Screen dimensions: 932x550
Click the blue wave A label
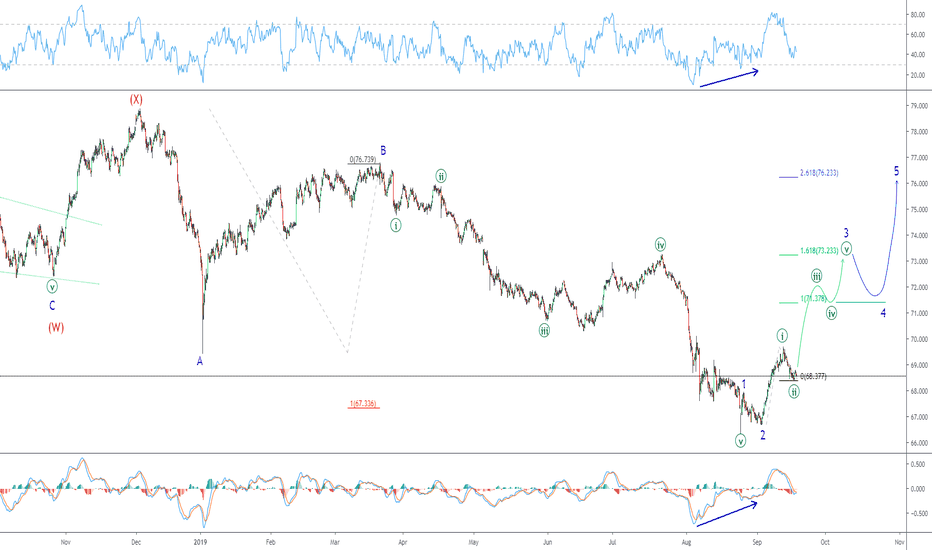(200, 361)
